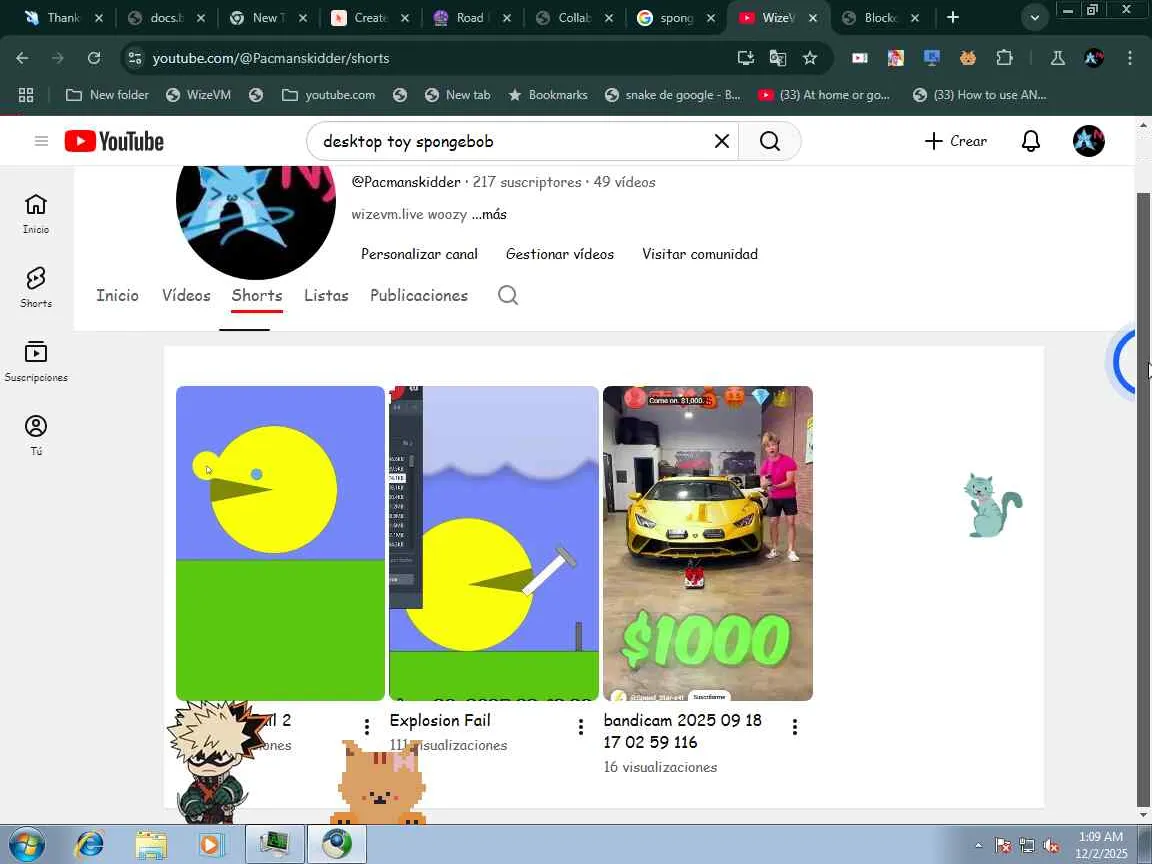Select the channel Shorts tab
The width and height of the screenshot is (1152, 864).
click(x=256, y=295)
